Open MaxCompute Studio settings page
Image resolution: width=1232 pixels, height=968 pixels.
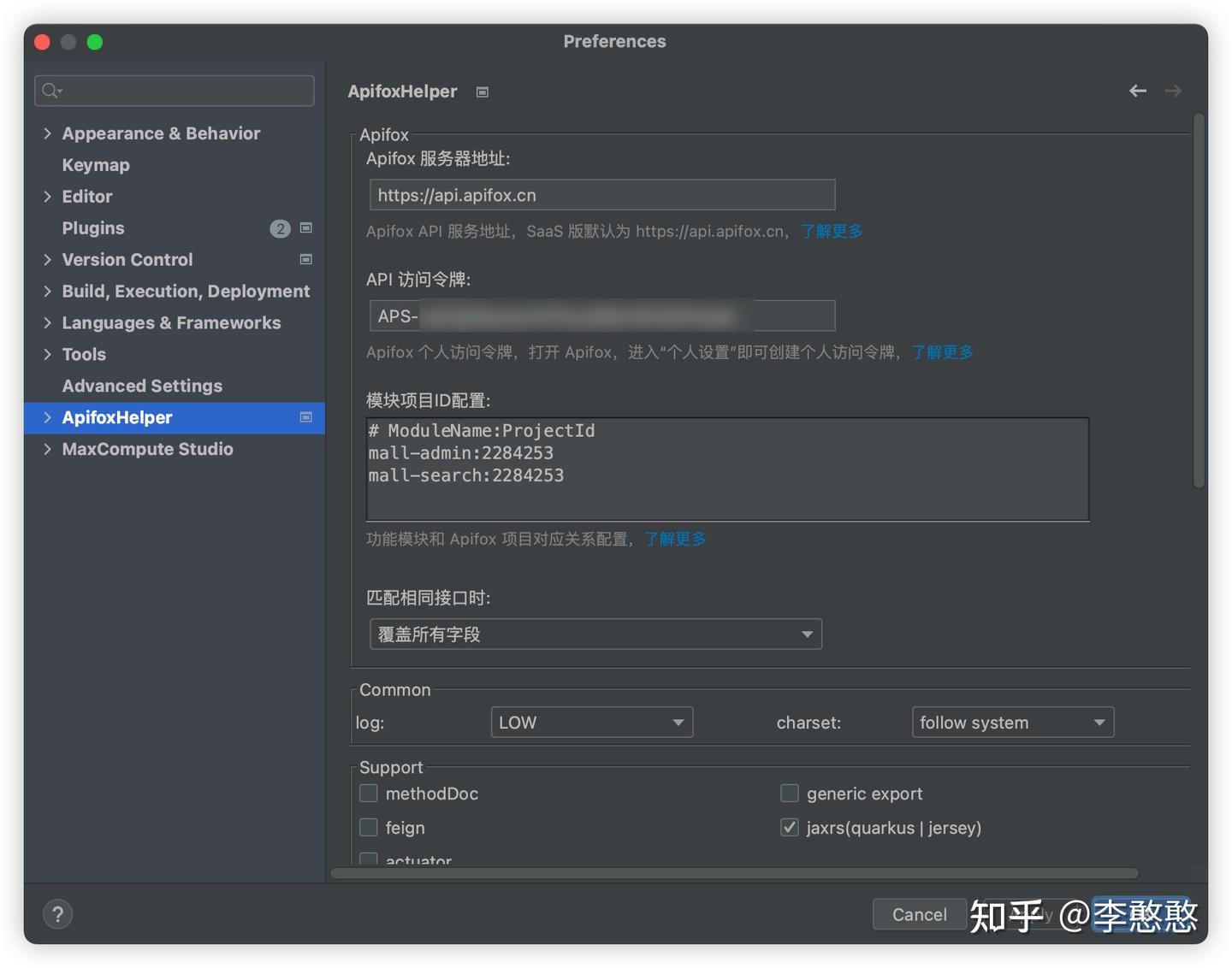(x=147, y=449)
